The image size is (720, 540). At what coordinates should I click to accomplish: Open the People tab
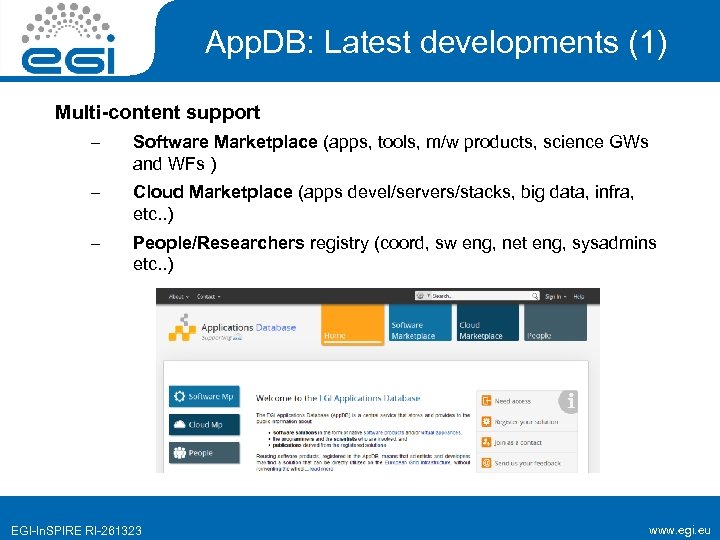555,323
